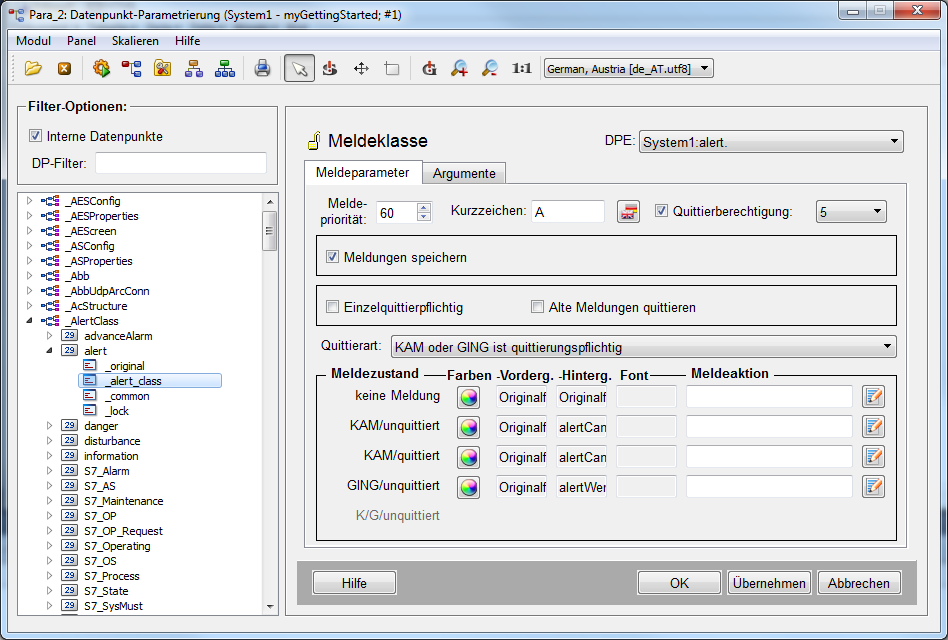The width and height of the screenshot is (948, 640).
Task: Click the orange close panel icon
Action: (x=65, y=69)
